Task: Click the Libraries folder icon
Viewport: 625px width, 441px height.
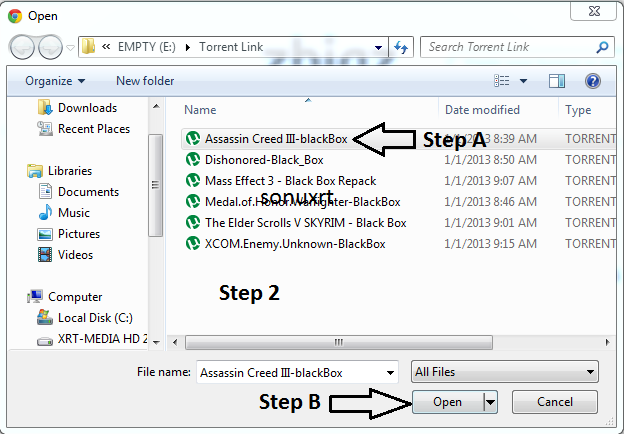Action: pyautogui.click(x=35, y=171)
